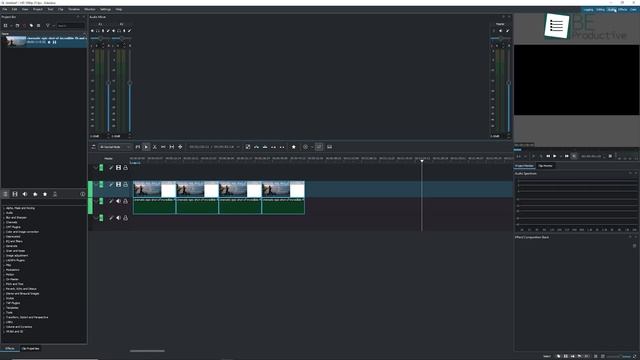Click the subtitle tool icon in timeline toolbar
Viewport: 640px width, 360px height.
pyautogui.click(x=329, y=147)
